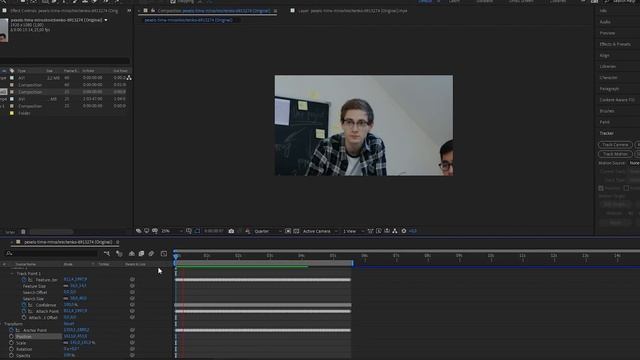Click the Track Camera button
This screenshot has height=360, width=640.
(615, 144)
